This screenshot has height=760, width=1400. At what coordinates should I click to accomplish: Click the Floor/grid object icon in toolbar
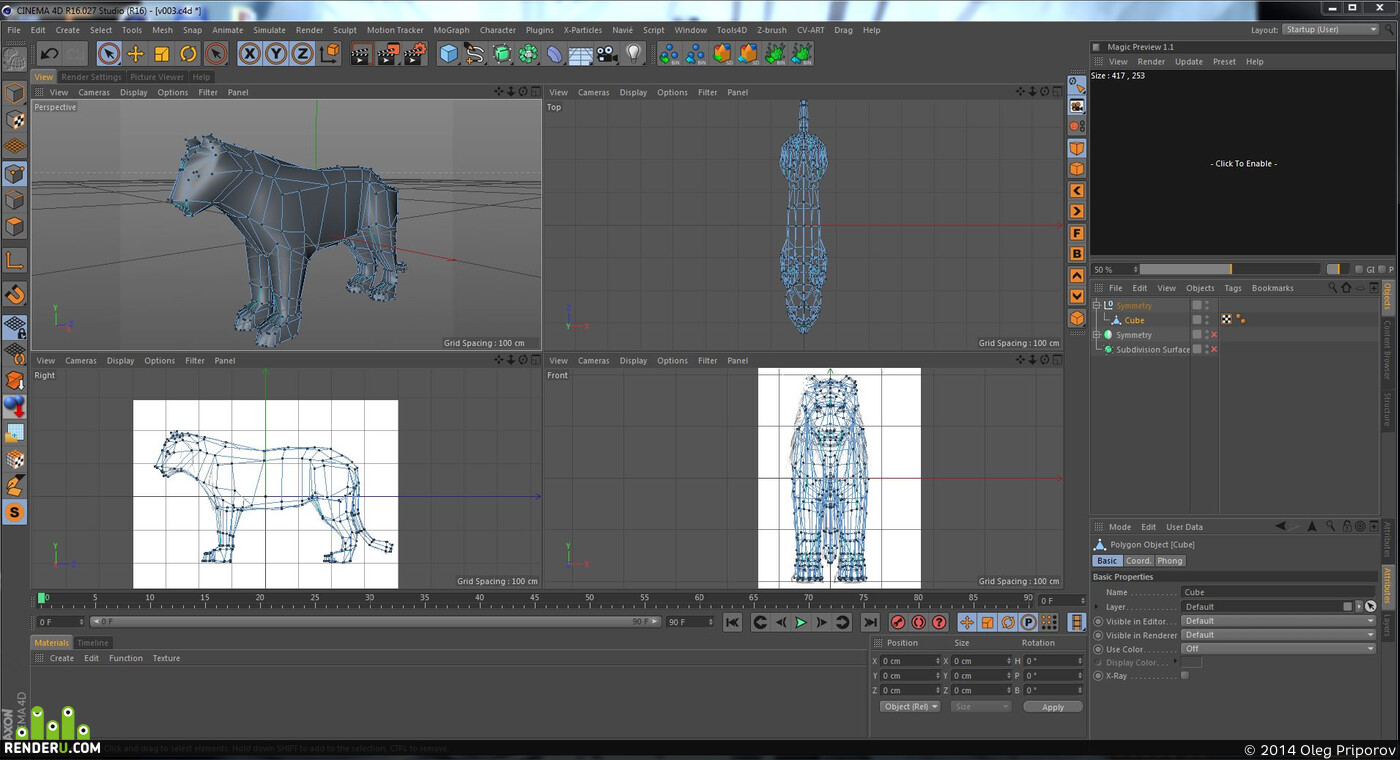tap(581, 54)
